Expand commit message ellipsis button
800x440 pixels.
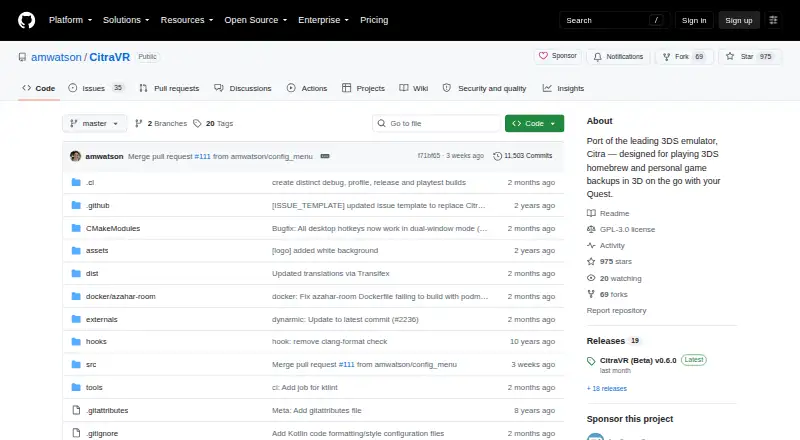pyautogui.click(x=325, y=156)
